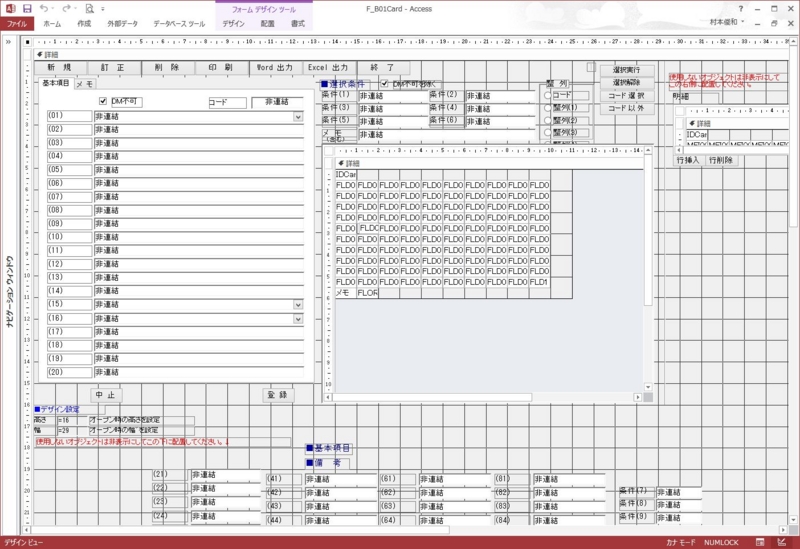Click the 印刷 button
The height and width of the screenshot is (549, 800).
(221, 67)
